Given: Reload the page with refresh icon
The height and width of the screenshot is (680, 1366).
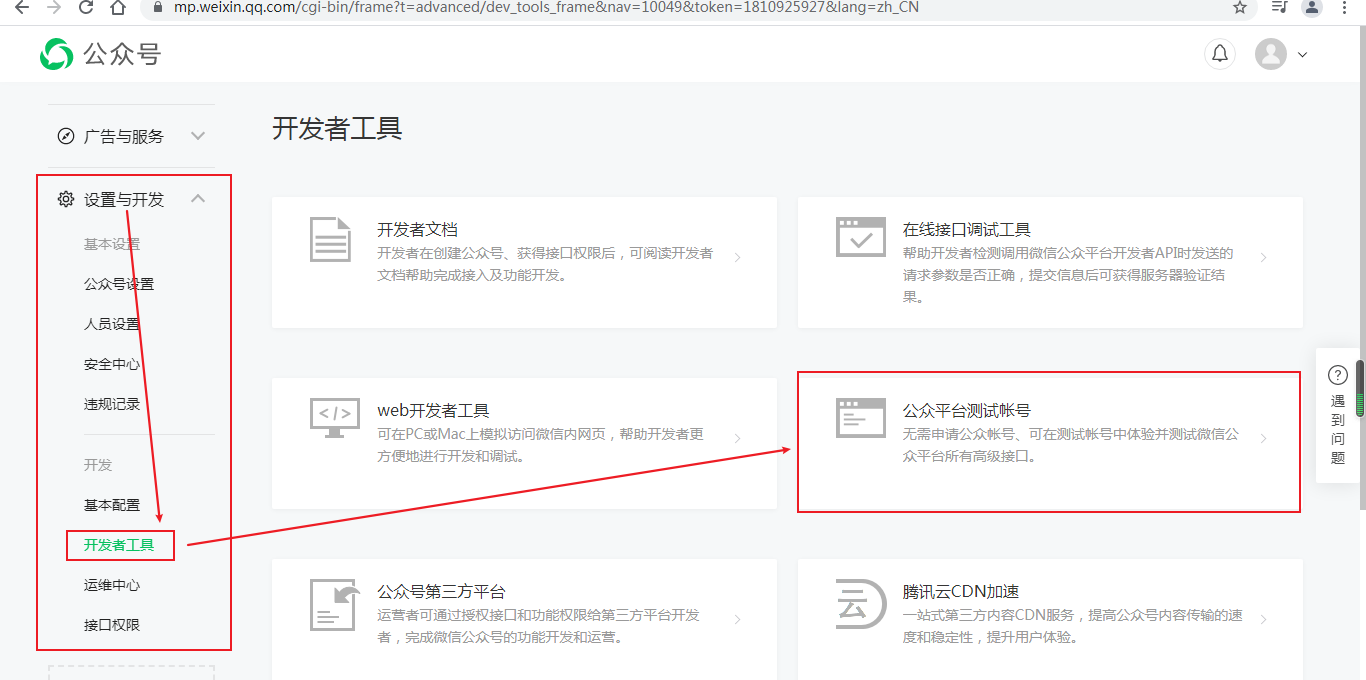Looking at the screenshot, I should pyautogui.click(x=86, y=7).
